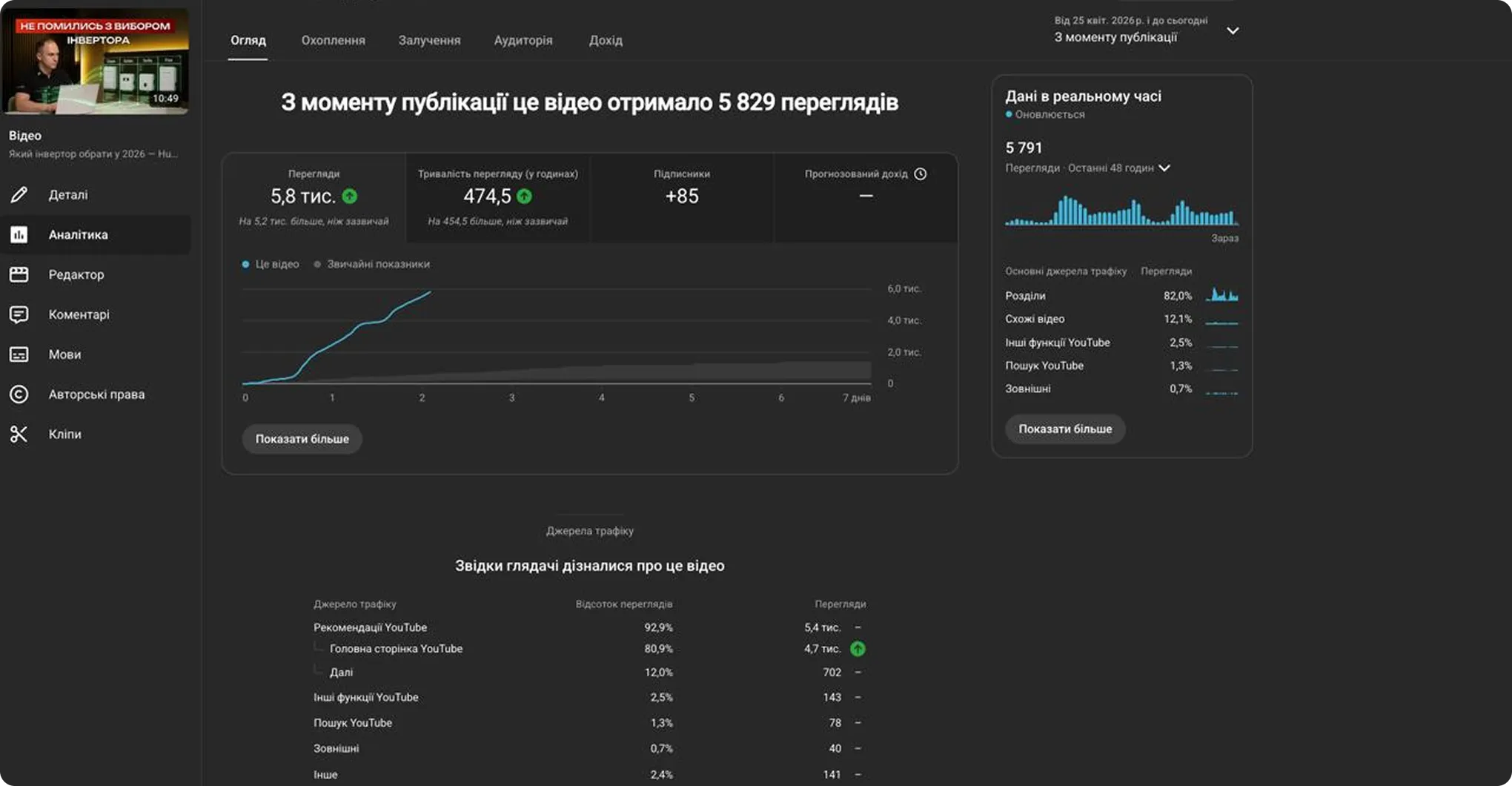The width and height of the screenshot is (1512, 786).
Task: Select the Перегляди metric card
Action: tap(314, 198)
